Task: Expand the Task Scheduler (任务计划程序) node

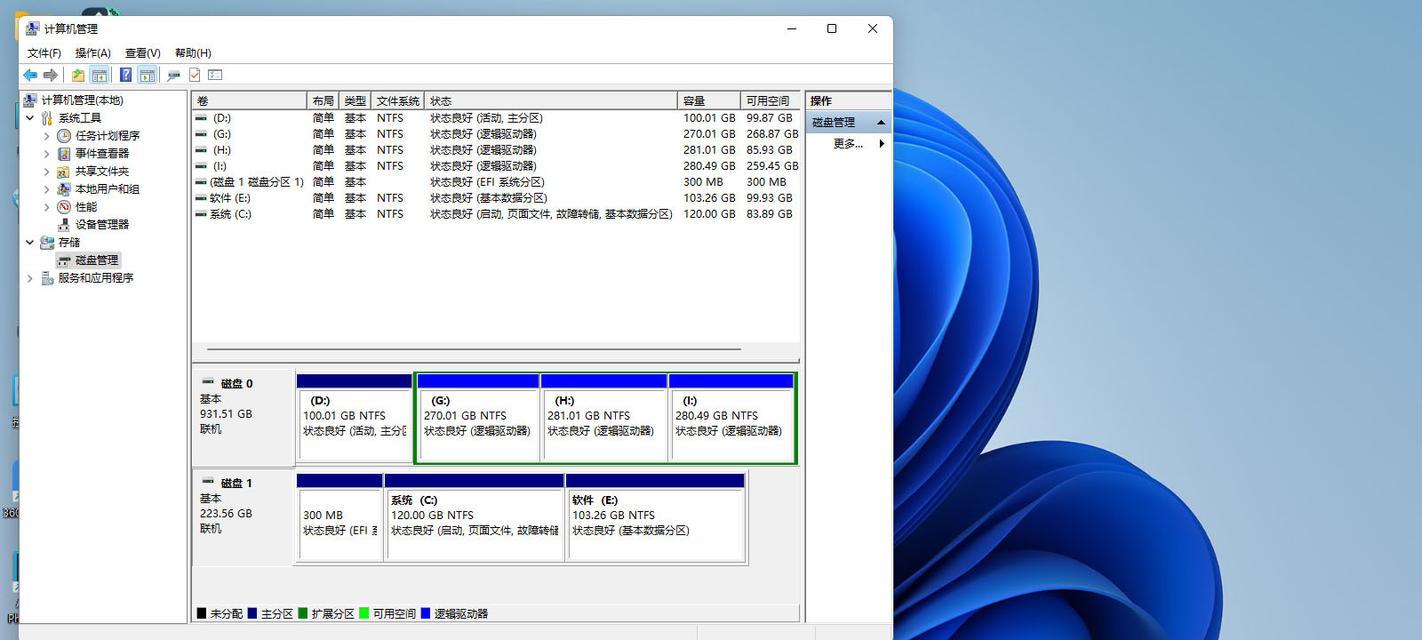Action: (46, 136)
